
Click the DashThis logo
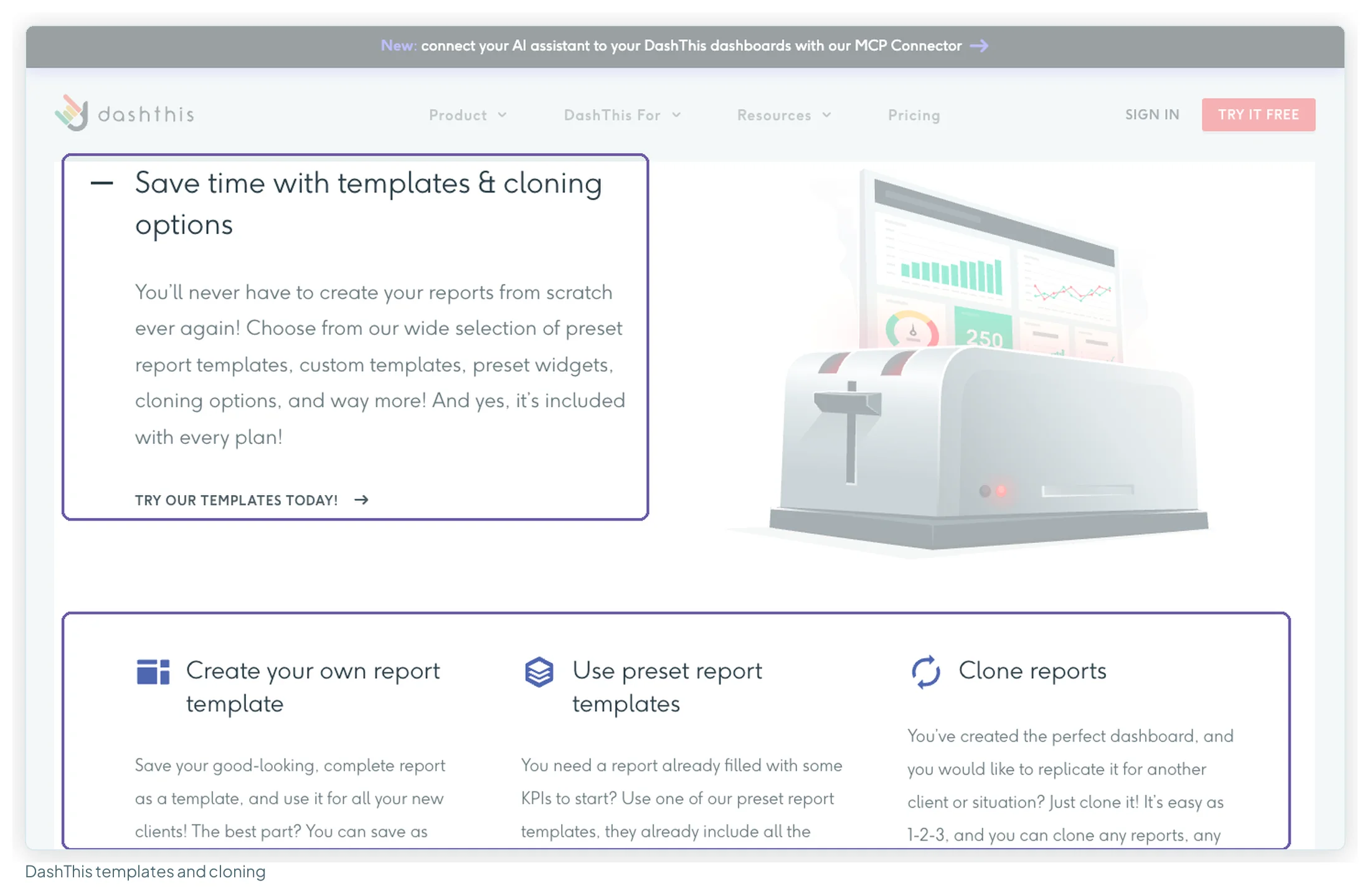125,113
